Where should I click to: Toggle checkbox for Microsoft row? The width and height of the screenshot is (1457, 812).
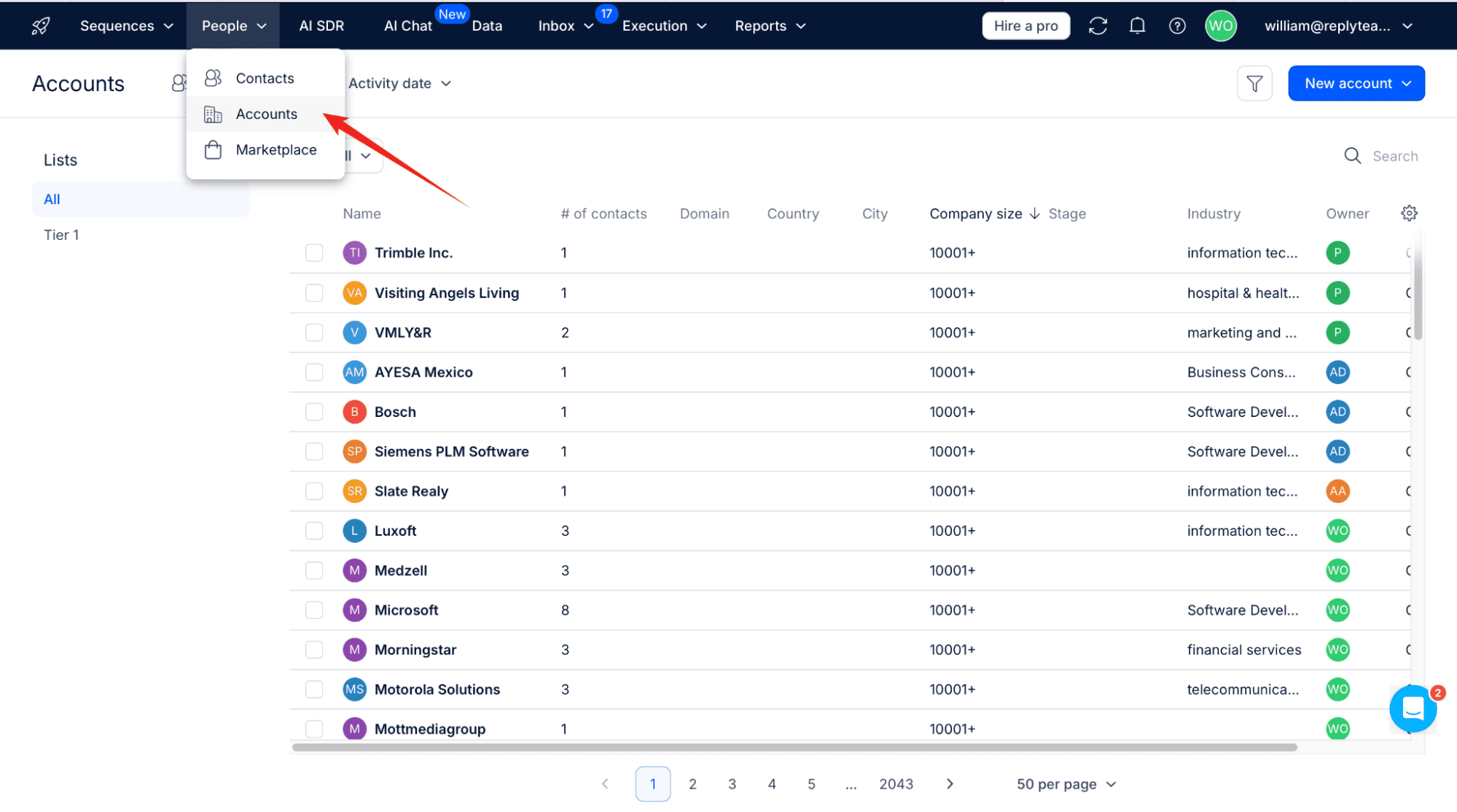314,610
